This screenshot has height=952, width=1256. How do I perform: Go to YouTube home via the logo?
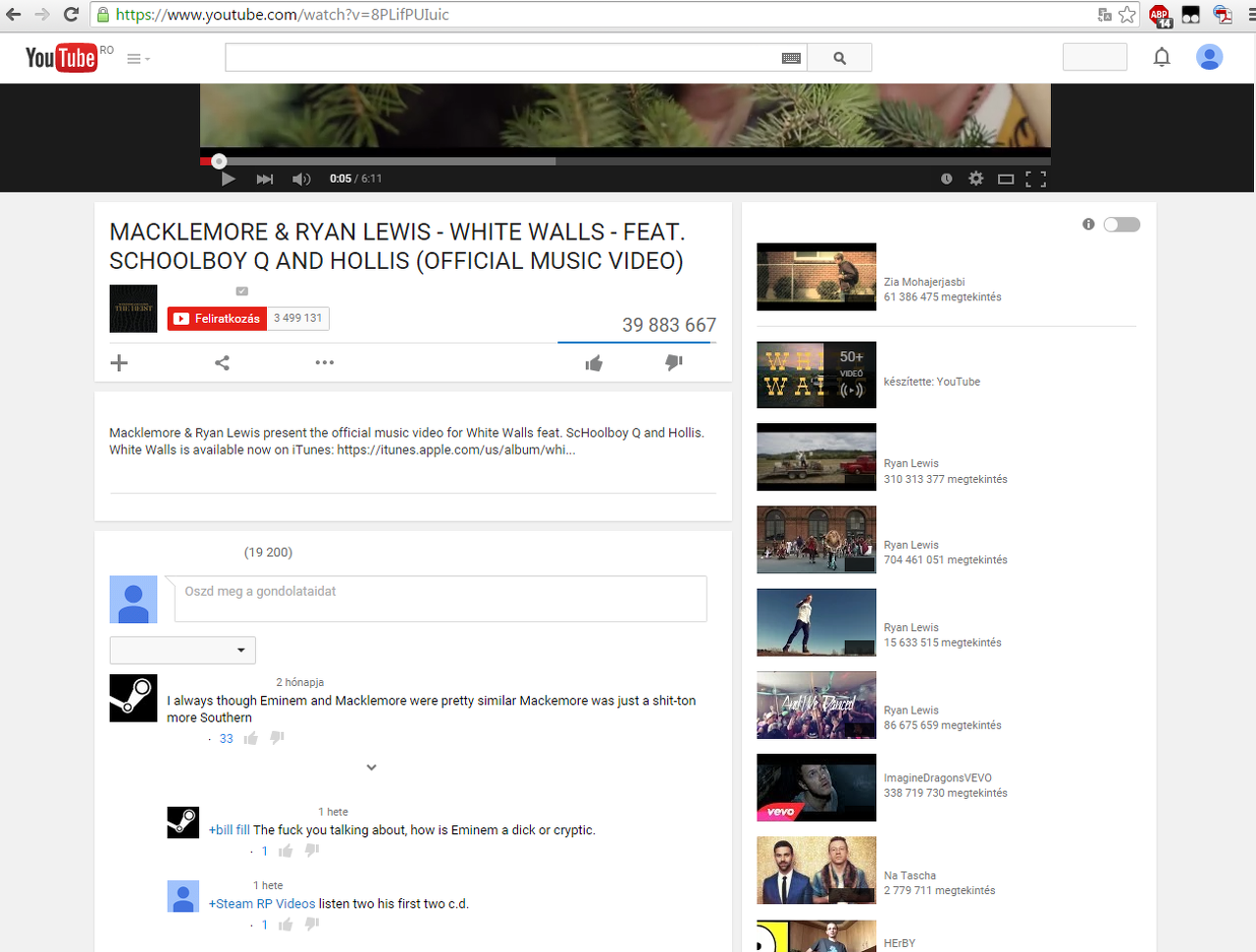click(61, 58)
